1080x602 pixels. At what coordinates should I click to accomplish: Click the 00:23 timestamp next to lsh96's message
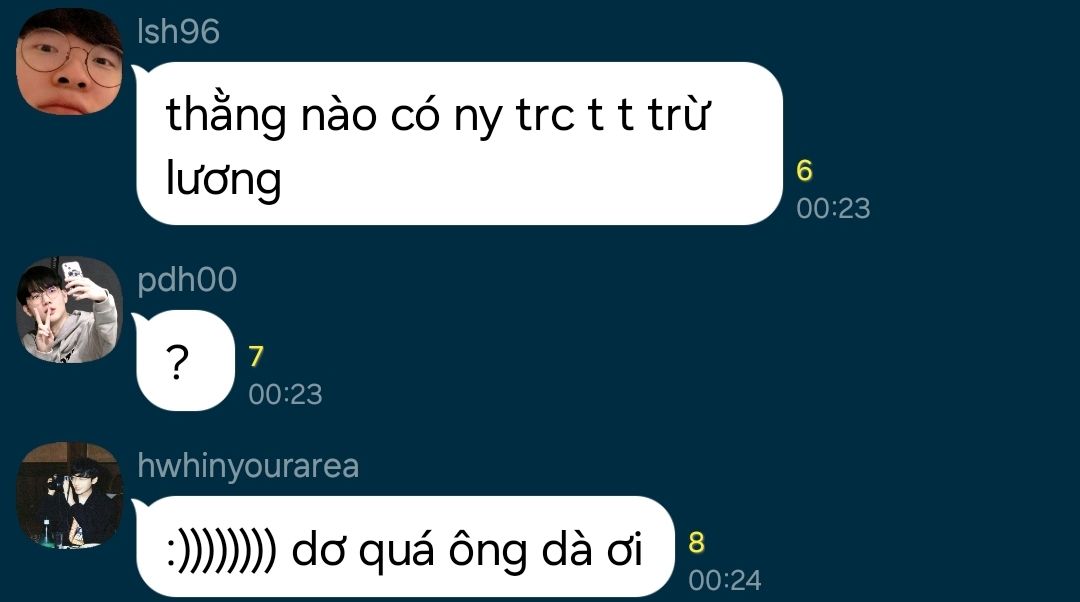coord(833,208)
